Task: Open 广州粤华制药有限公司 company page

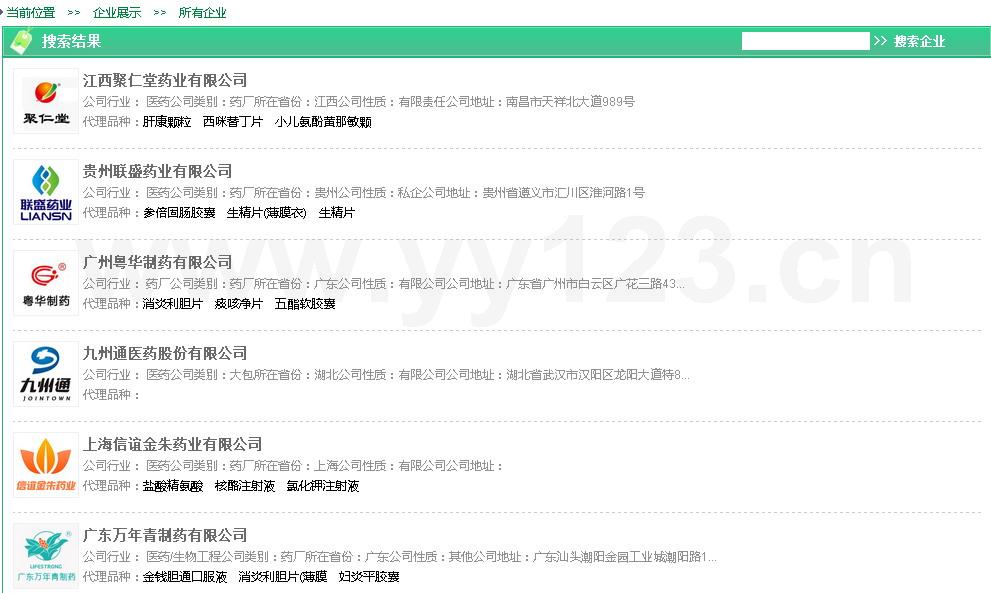Action: (157, 262)
